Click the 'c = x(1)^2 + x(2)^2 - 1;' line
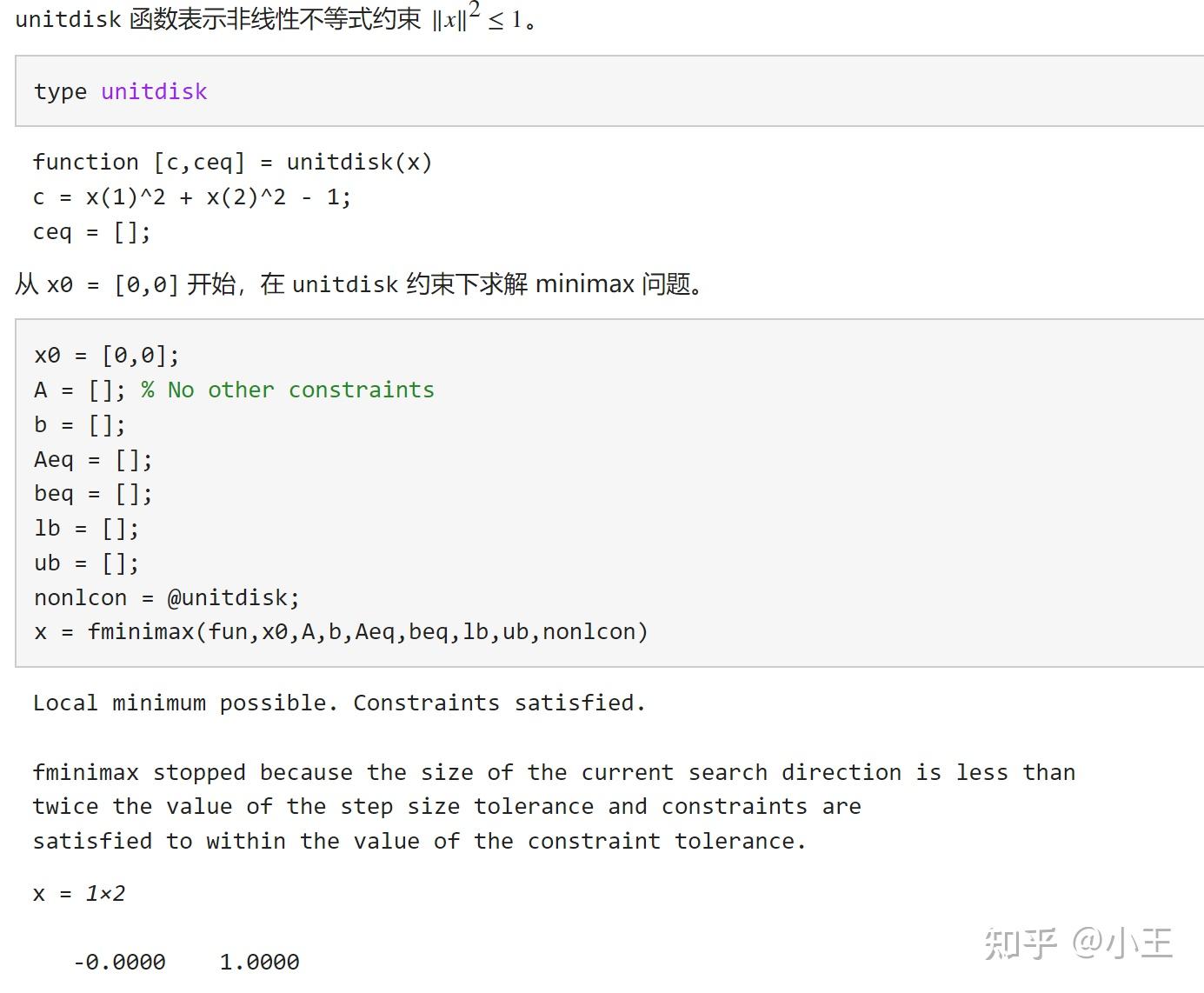 click(191, 197)
